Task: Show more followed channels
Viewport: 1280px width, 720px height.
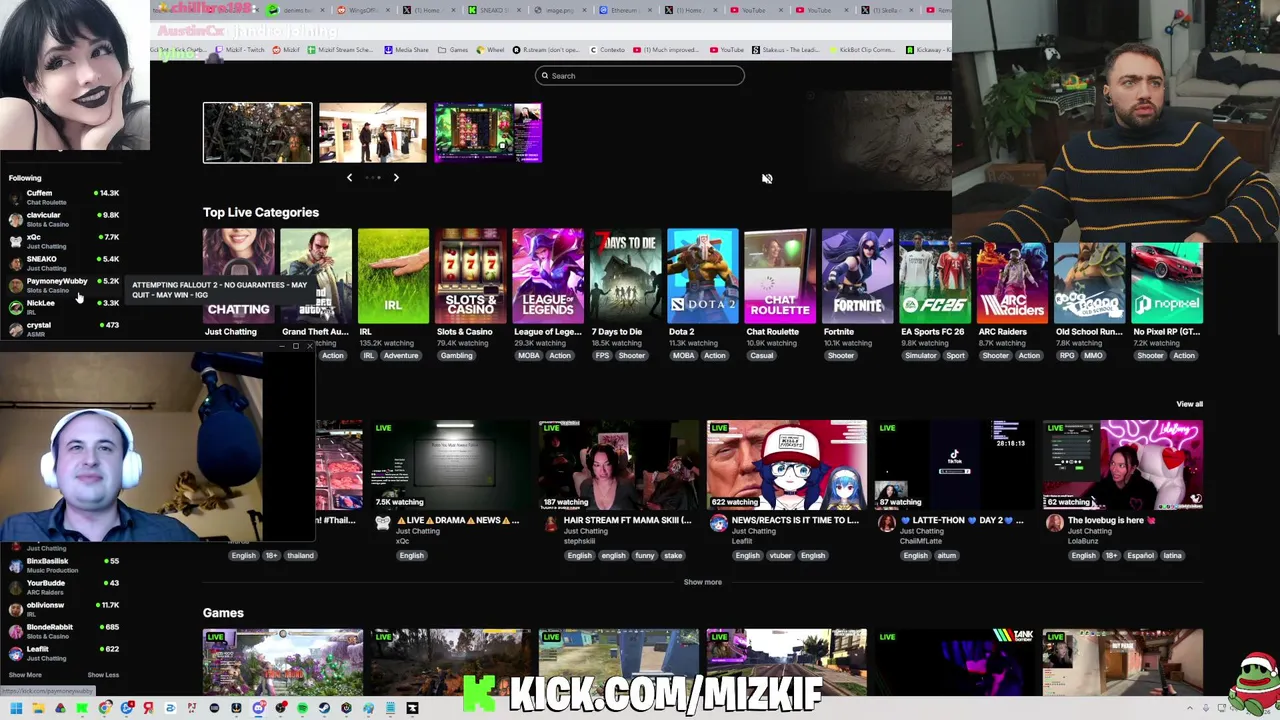Action: coord(25,675)
